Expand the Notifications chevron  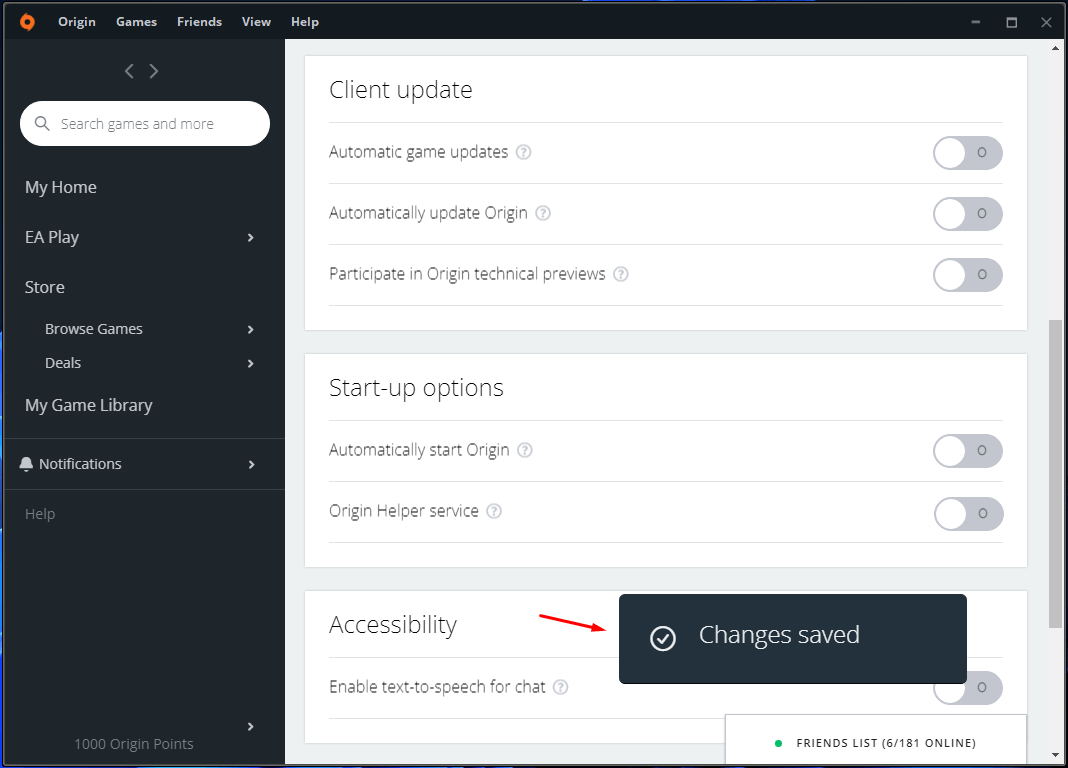tap(251, 464)
